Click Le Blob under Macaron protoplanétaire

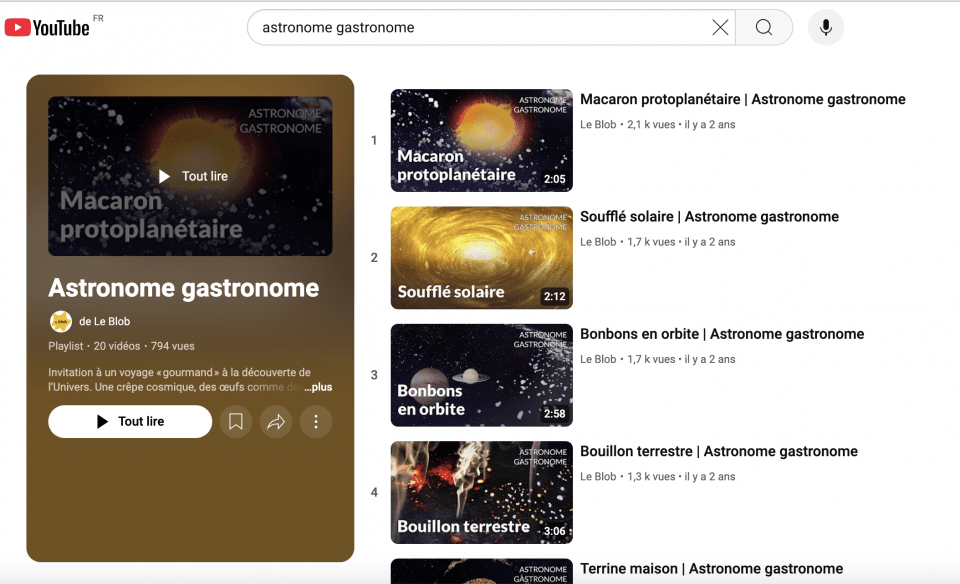(x=598, y=124)
